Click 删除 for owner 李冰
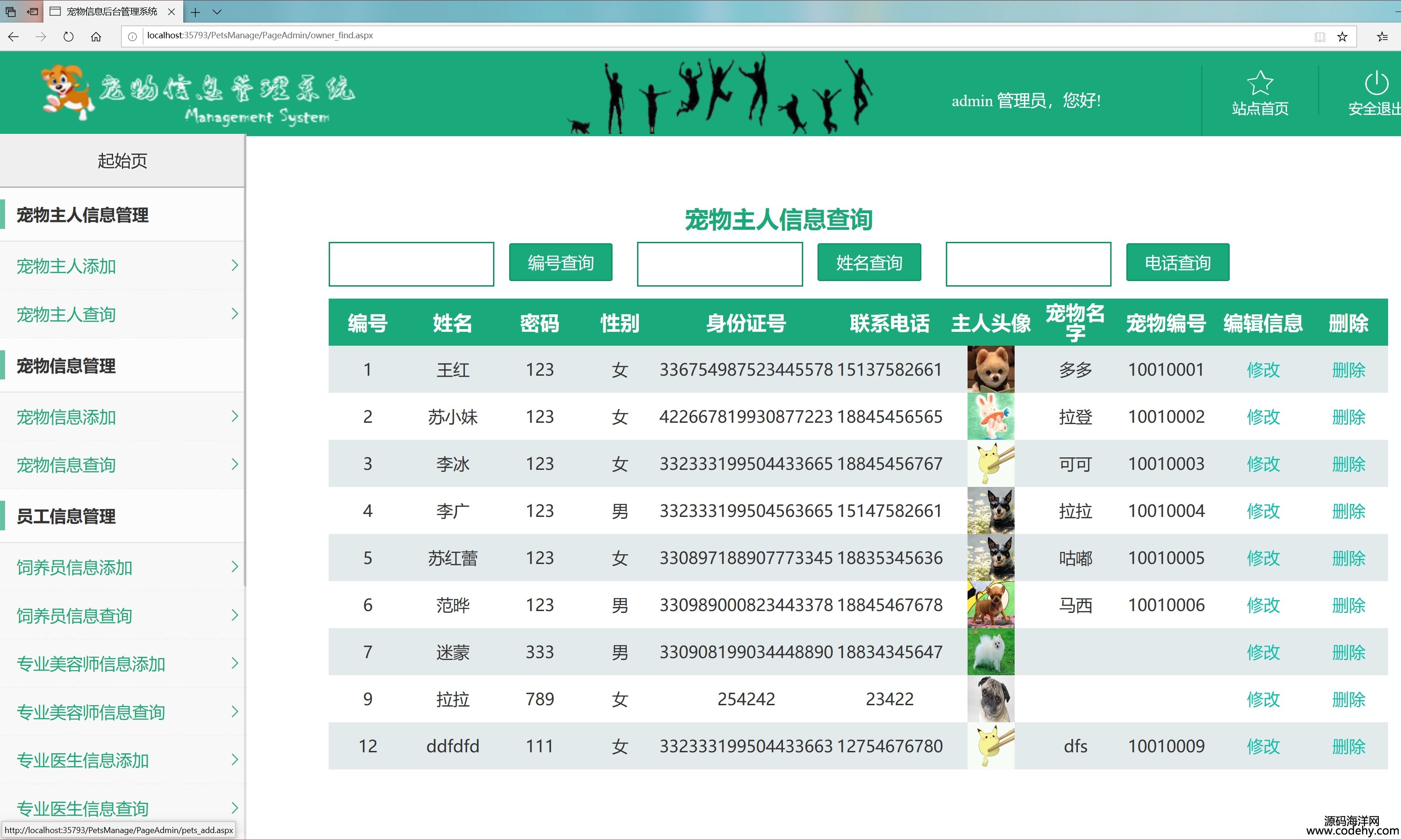This screenshot has height=840, width=1401. tap(1349, 464)
